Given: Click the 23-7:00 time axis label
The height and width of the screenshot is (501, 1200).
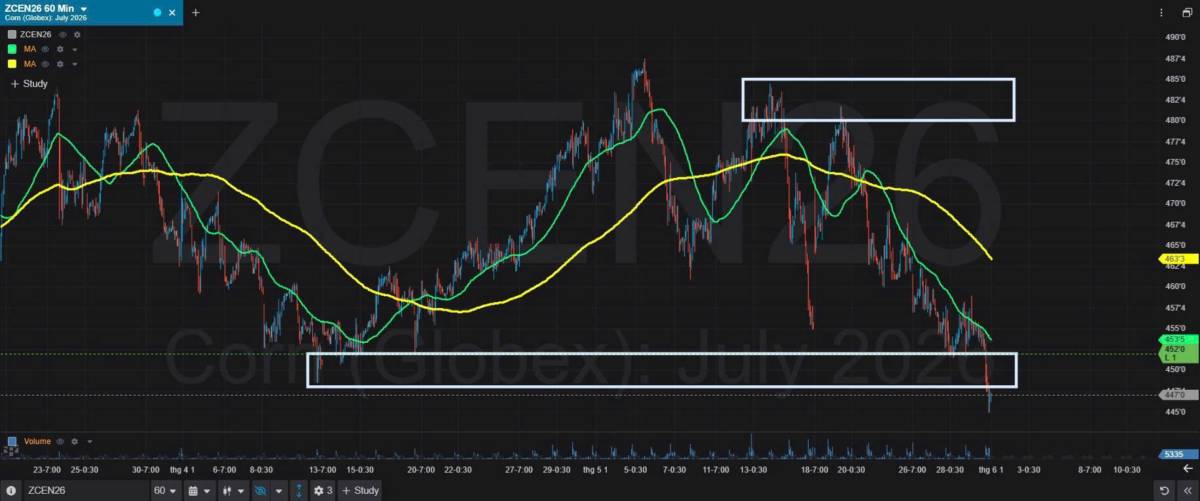Looking at the screenshot, I should point(46,469).
